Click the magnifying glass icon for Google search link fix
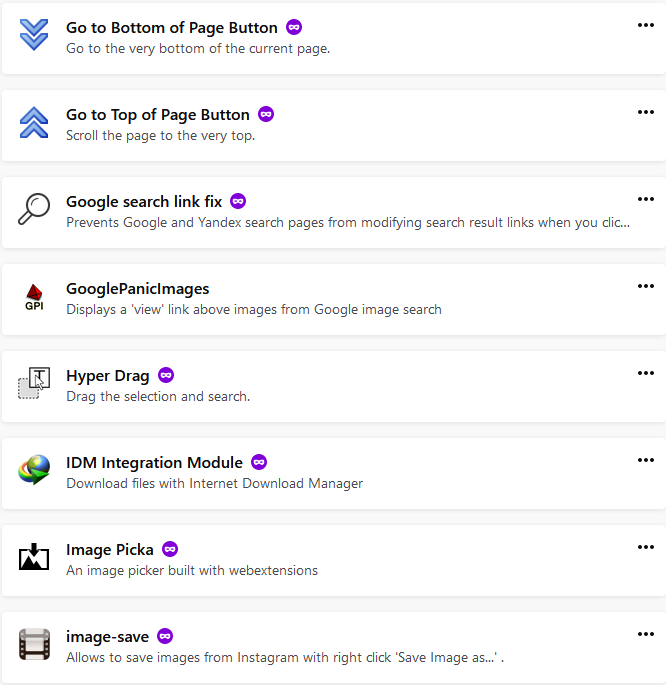Viewport: 666px width, 685px height. 34,210
